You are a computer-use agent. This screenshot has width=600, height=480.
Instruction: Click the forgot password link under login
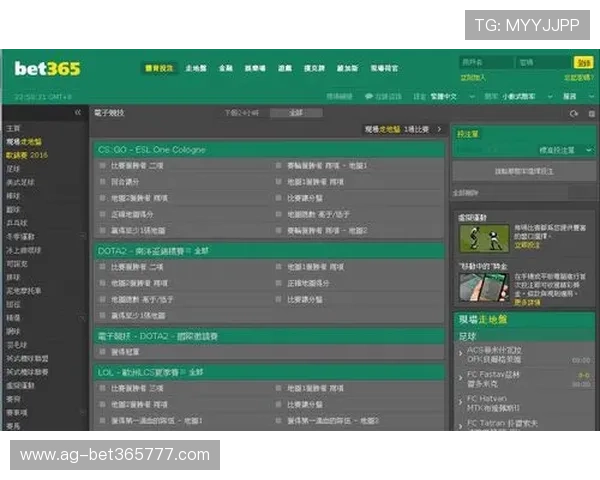pos(579,78)
